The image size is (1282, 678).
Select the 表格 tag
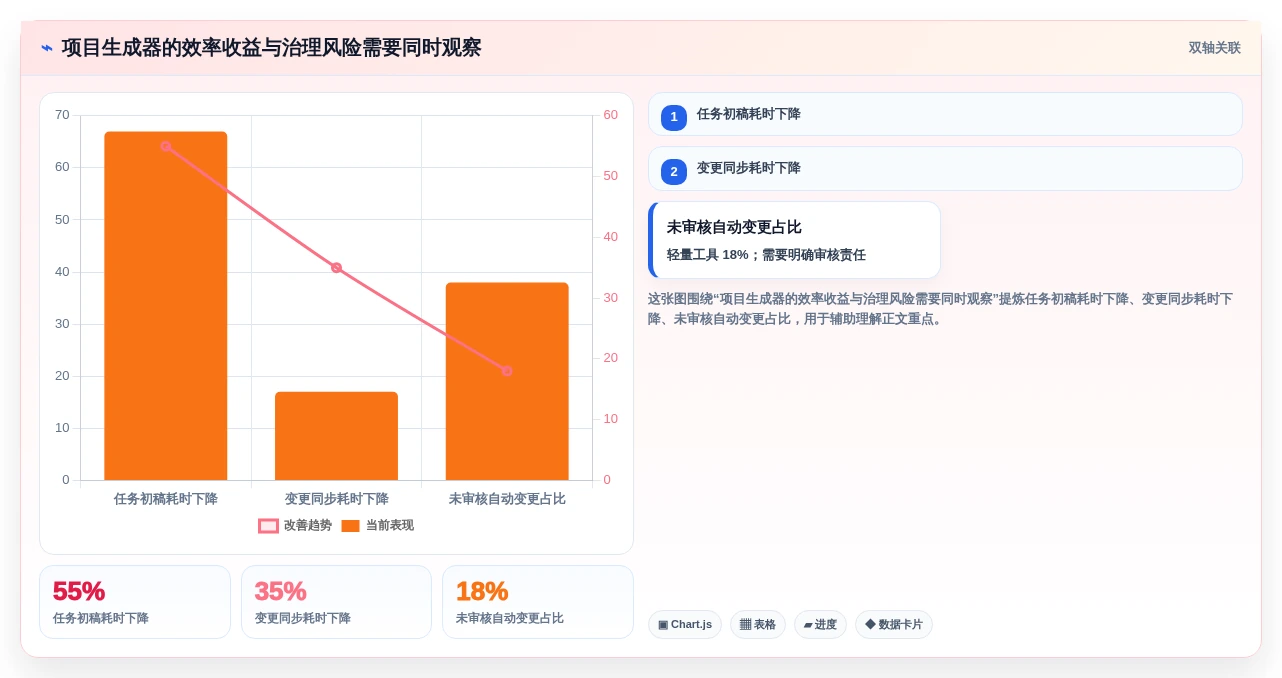coord(758,625)
